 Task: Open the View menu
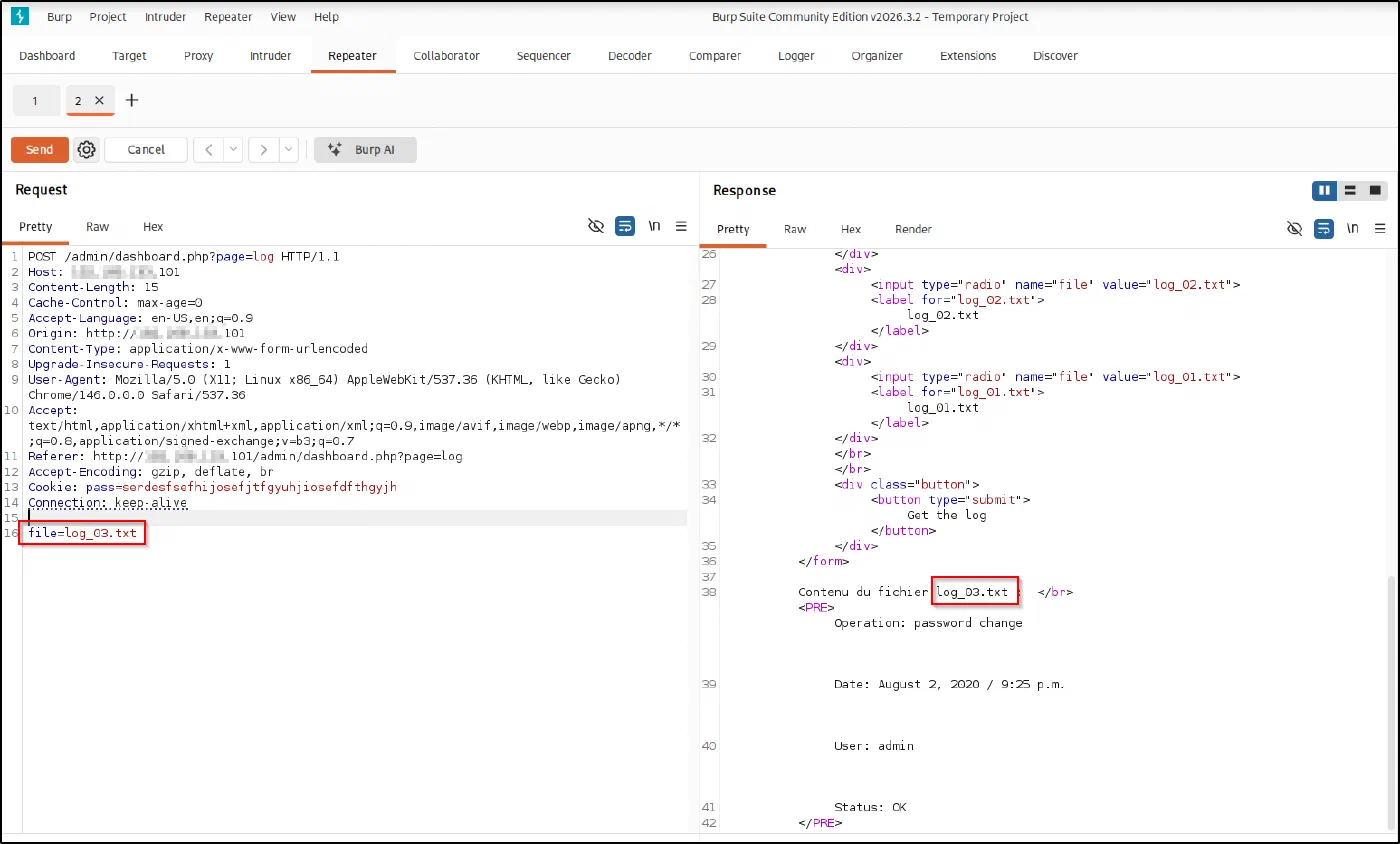click(x=283, y=17)
